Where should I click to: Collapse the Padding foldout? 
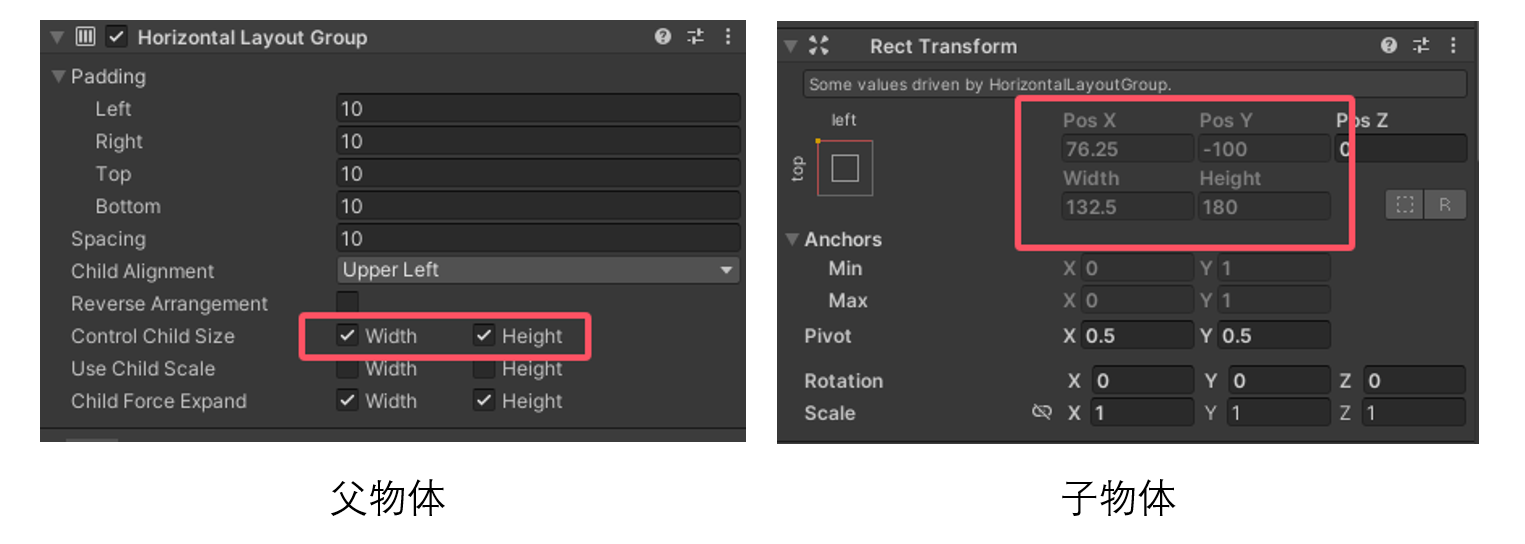(x=59, y=76)
